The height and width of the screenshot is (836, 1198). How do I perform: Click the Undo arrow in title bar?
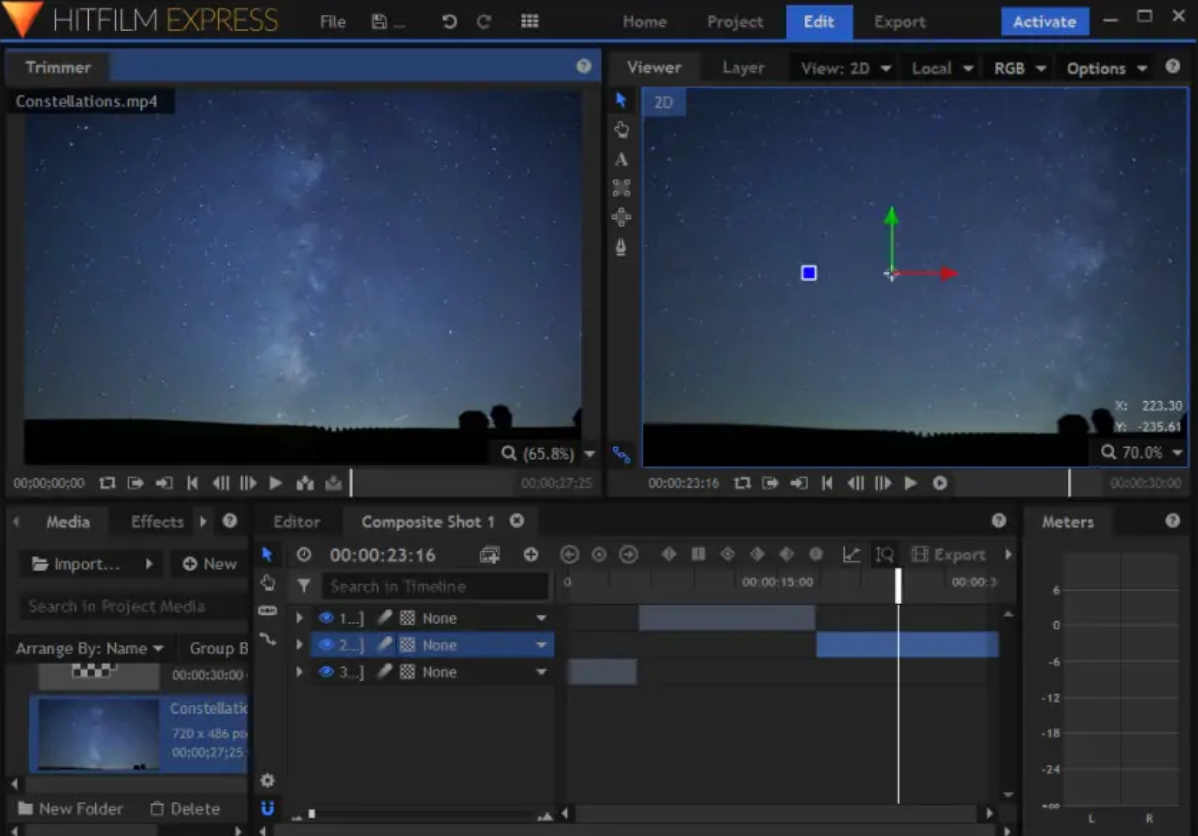pos(450,21)
